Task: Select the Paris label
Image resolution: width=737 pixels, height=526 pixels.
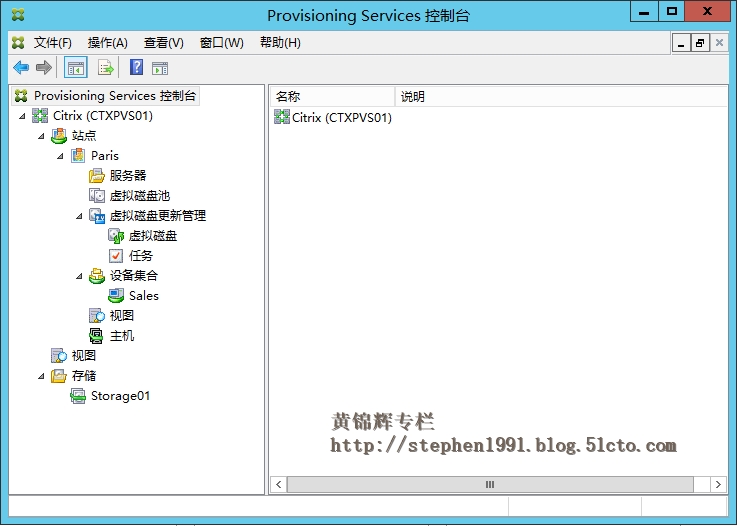Action: click(105, 156)
